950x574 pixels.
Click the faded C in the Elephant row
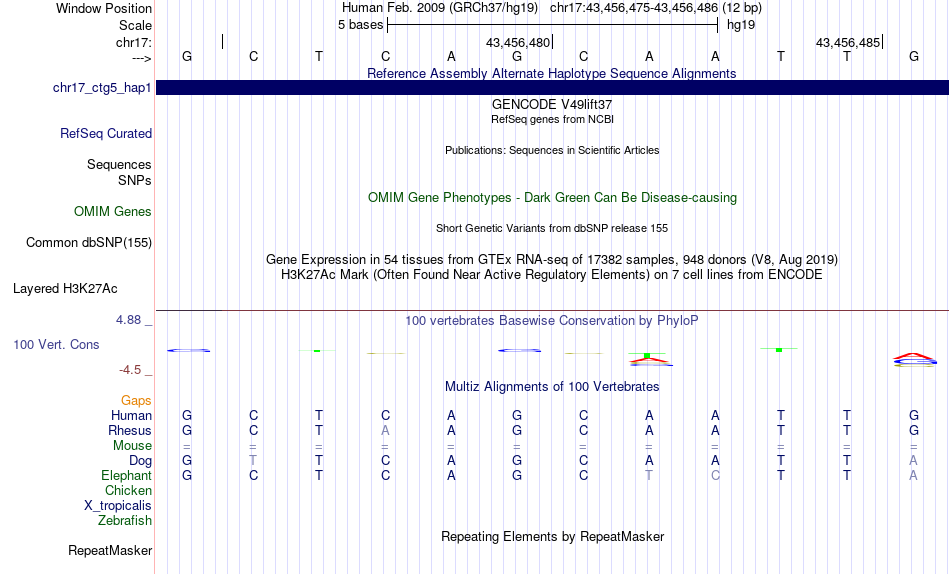[x=715, y=476]
